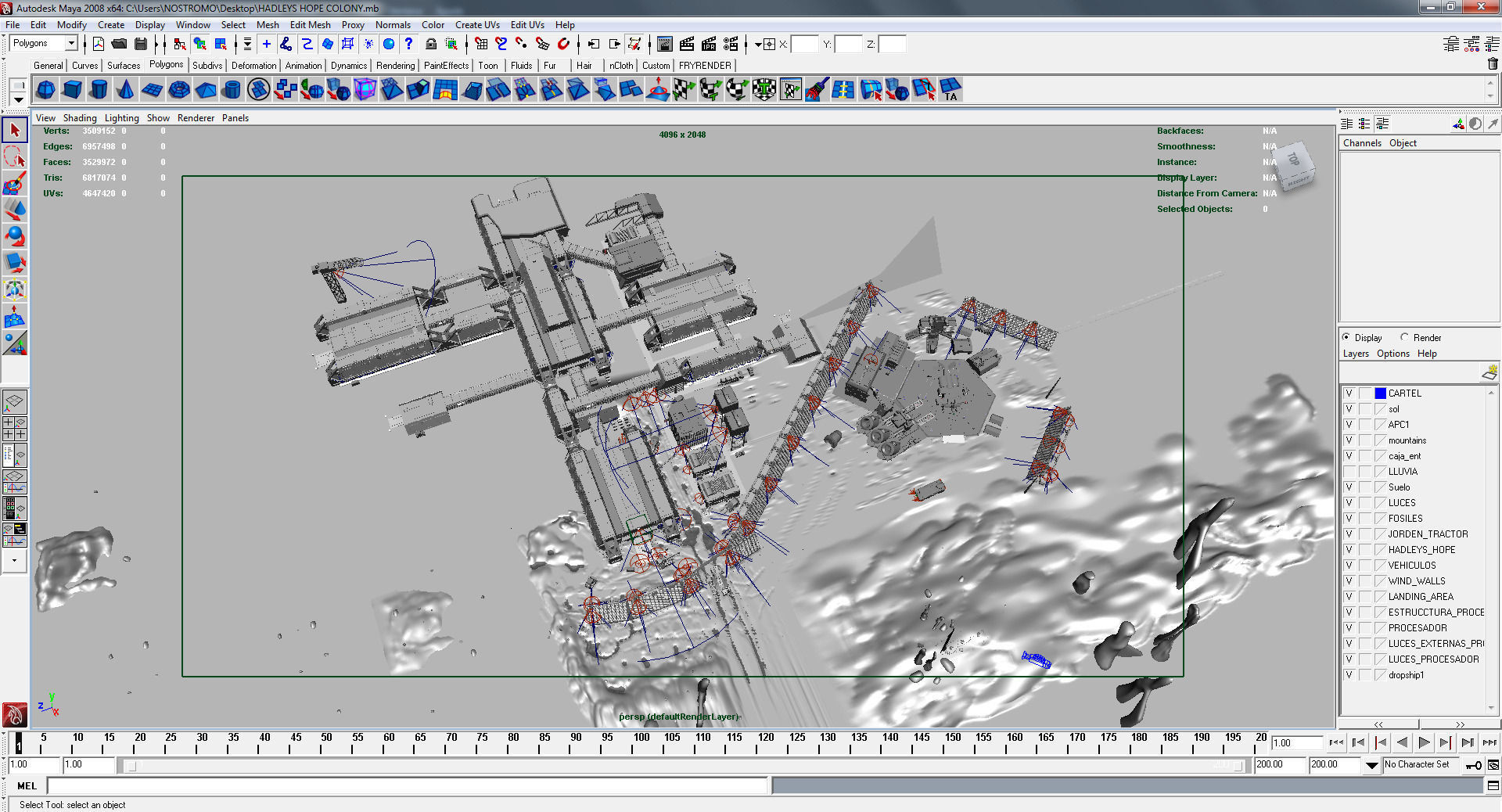
Task: Switch to four view layout
Action: pos(15,428)
